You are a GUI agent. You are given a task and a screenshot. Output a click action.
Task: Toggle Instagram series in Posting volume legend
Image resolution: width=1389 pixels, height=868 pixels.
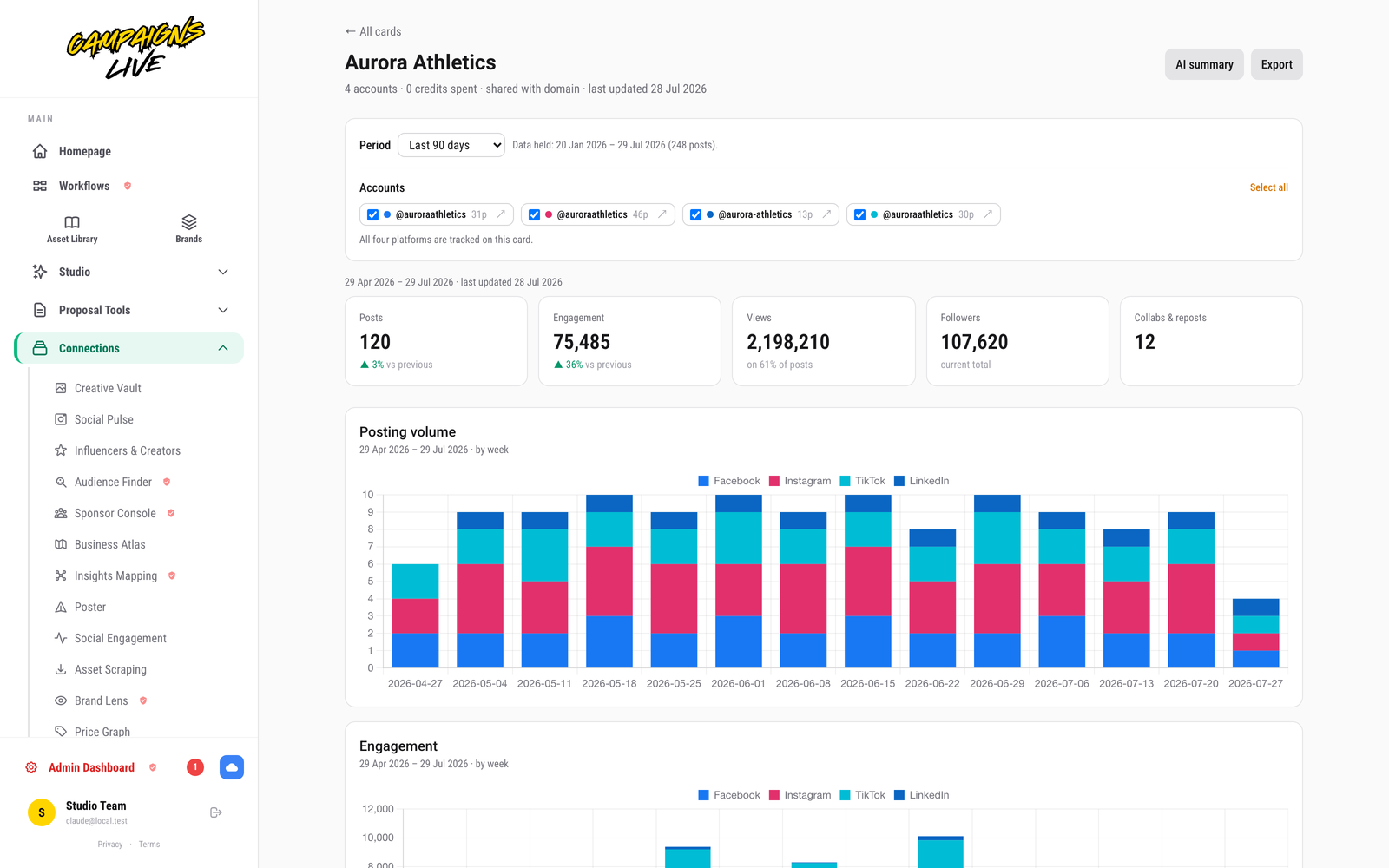pyautogui.click(x=800, y=481)
